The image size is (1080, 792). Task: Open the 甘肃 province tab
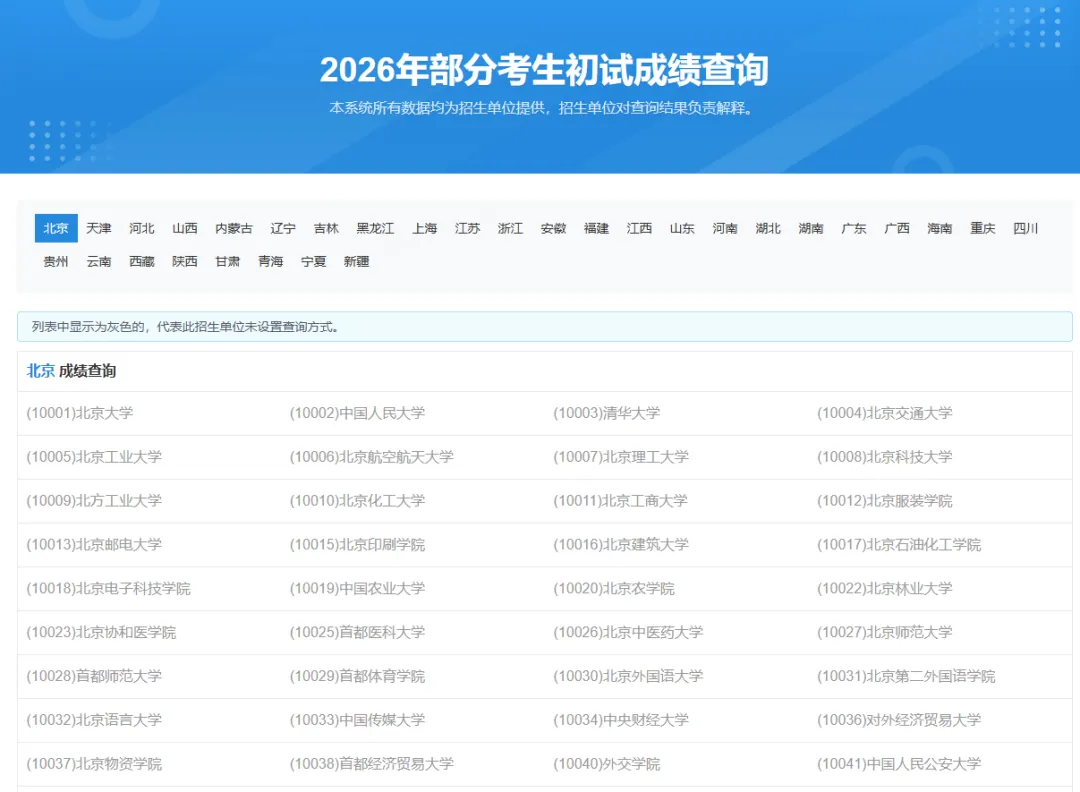pos(227,261)
